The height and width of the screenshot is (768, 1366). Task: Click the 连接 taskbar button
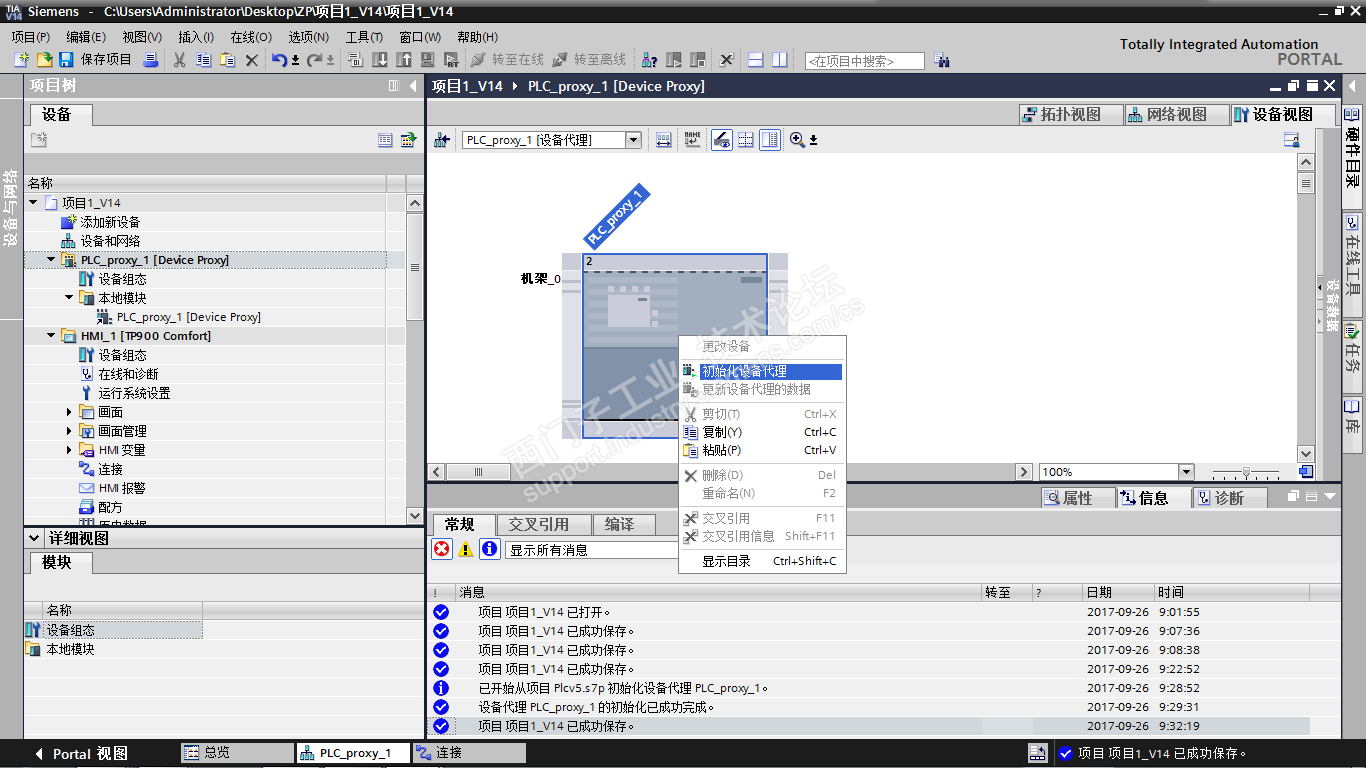point(468,753)
